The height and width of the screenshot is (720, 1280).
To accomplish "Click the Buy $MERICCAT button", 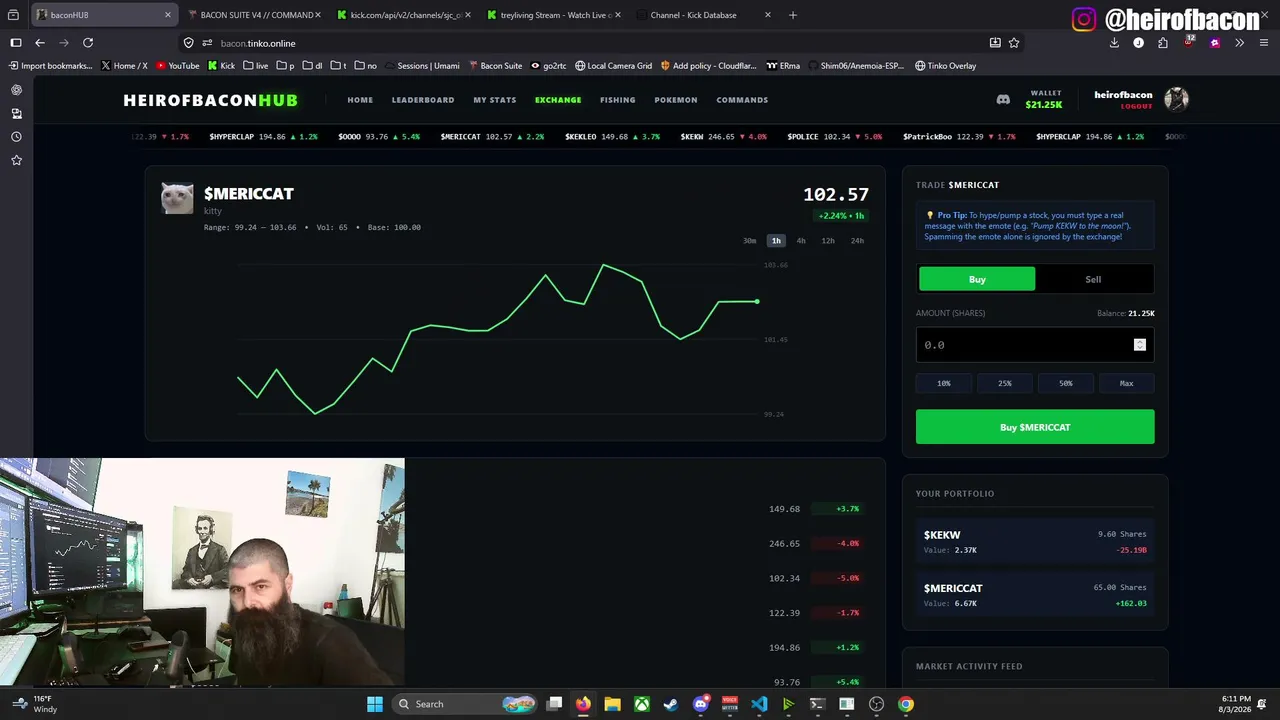I will coord(1035,427).
